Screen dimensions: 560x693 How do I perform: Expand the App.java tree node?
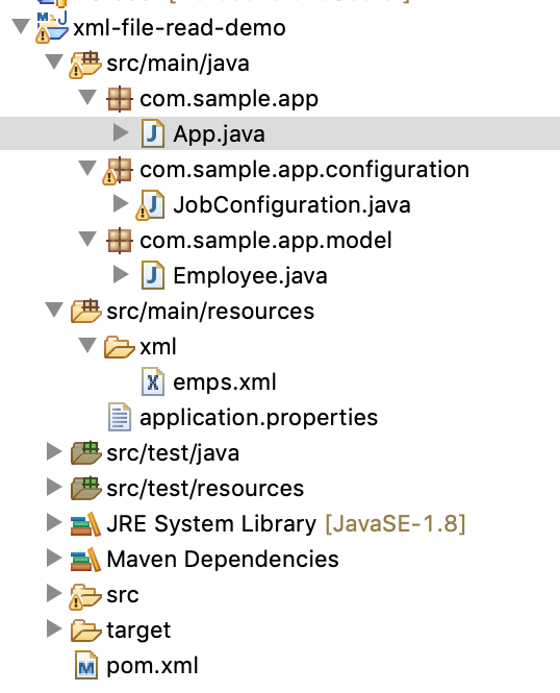(x=121, y=133)
